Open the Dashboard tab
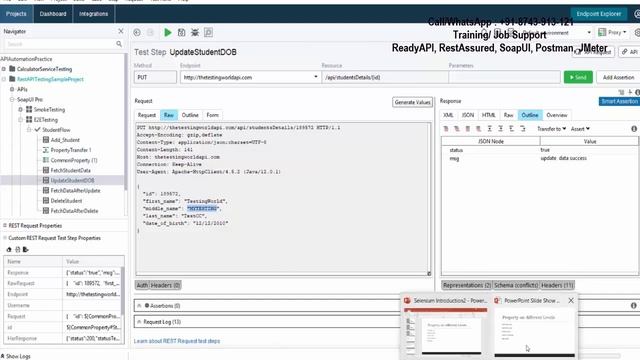 pos(53,14)
